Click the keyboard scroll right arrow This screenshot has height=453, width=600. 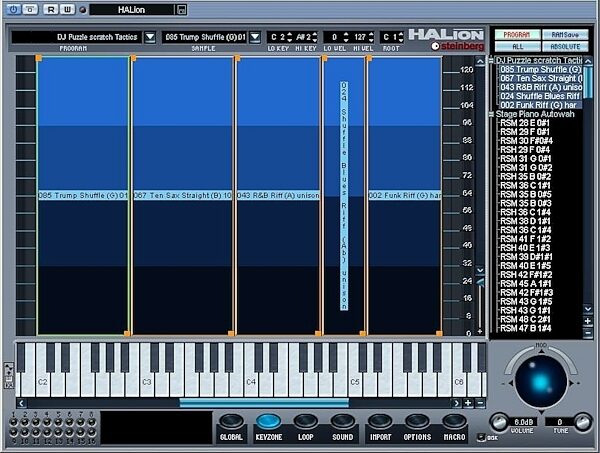[456, 403]
